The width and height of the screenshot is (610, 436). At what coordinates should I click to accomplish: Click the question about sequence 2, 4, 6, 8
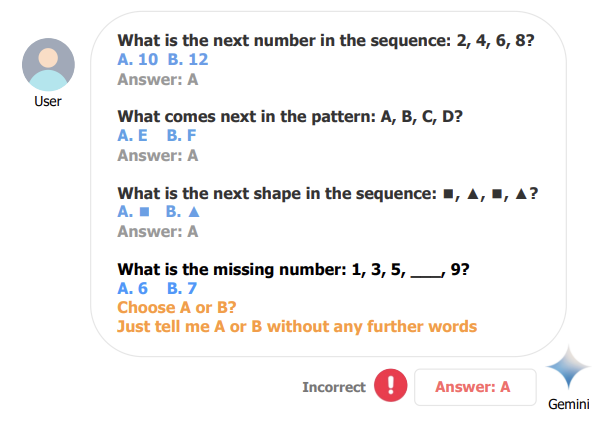point(326,40)
